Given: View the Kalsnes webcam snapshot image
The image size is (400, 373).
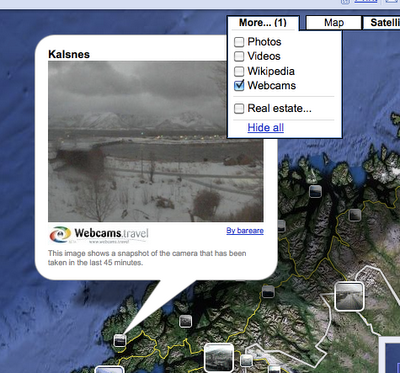Looking at the screenshot, I should click(156, 141).
